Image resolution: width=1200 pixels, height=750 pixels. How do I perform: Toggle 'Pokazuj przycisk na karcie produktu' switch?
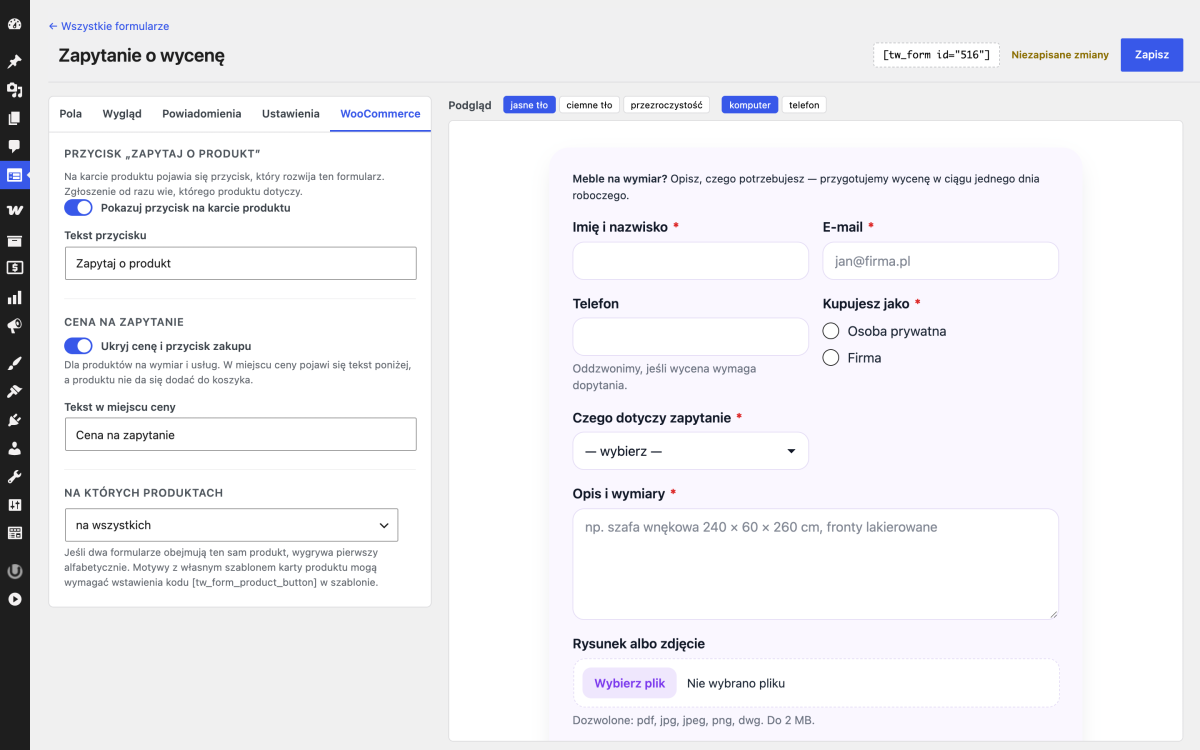click(x=78, y=208)
